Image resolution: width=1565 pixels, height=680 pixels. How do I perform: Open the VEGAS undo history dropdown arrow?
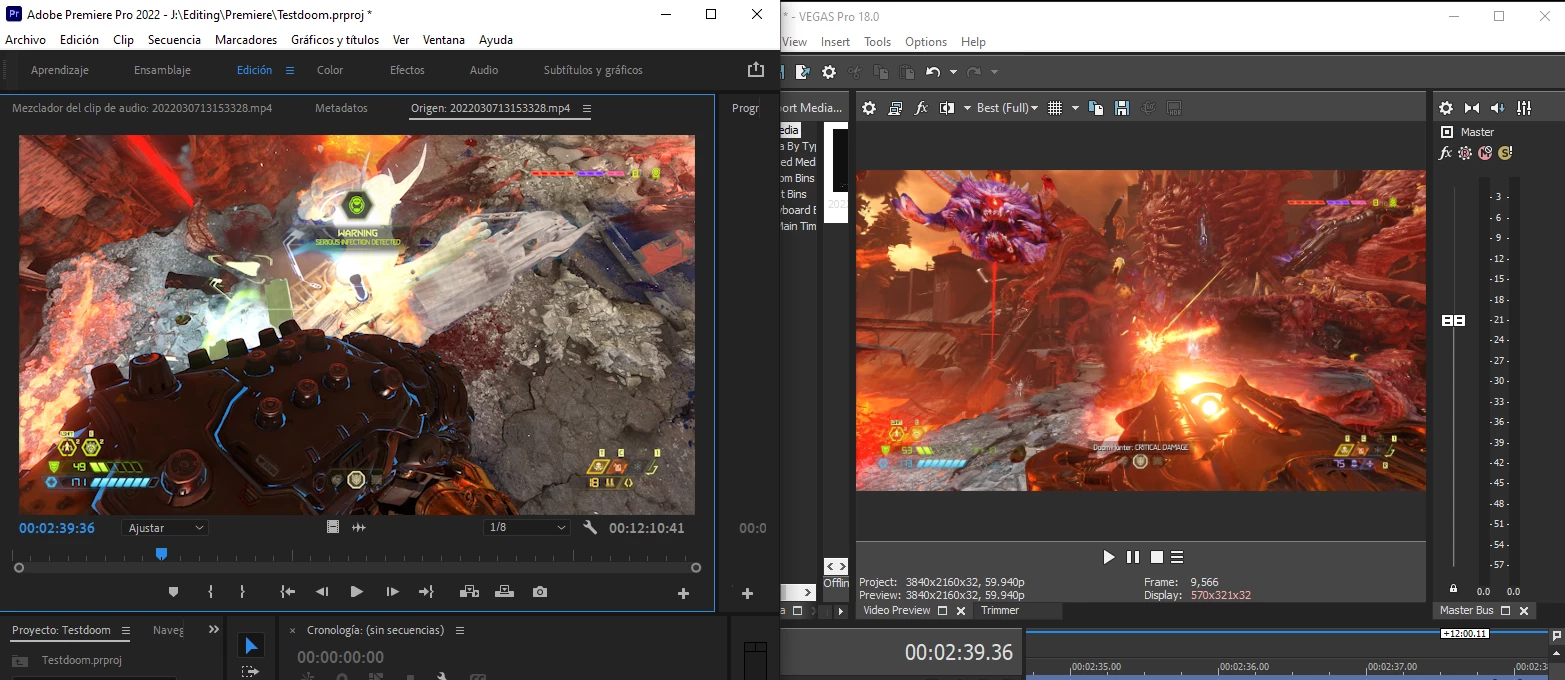pos(953,72)
